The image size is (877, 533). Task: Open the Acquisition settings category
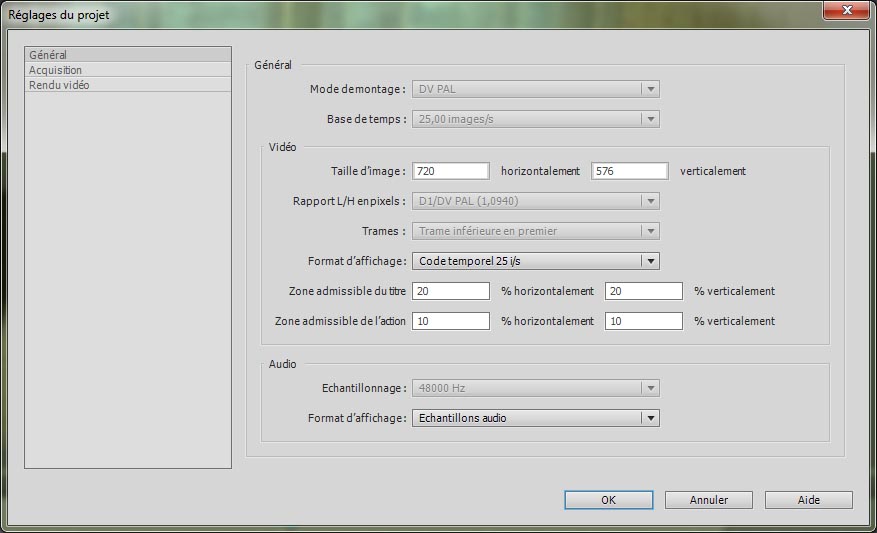tap(128, 70)
